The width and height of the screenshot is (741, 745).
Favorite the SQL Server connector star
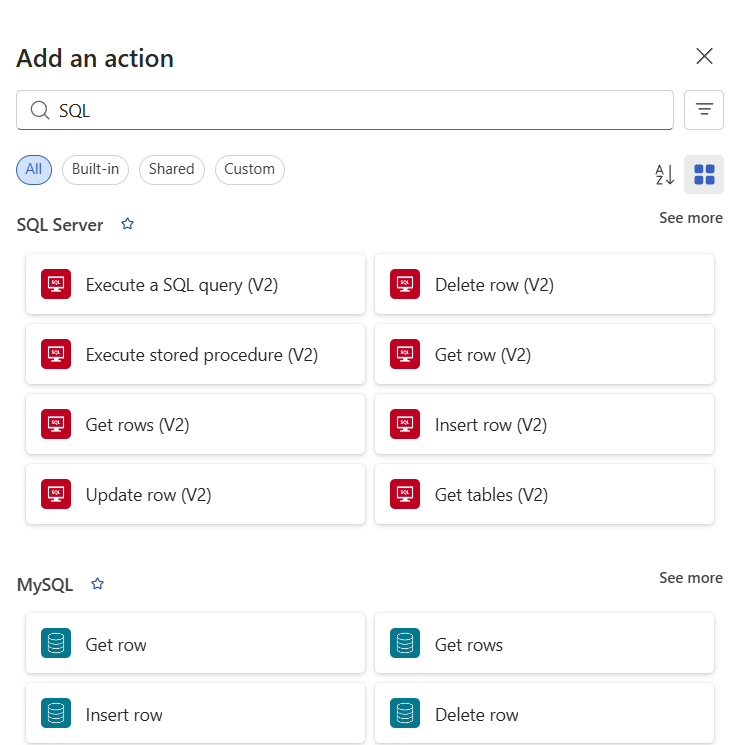pyautogui.click(x=127, y=224)
